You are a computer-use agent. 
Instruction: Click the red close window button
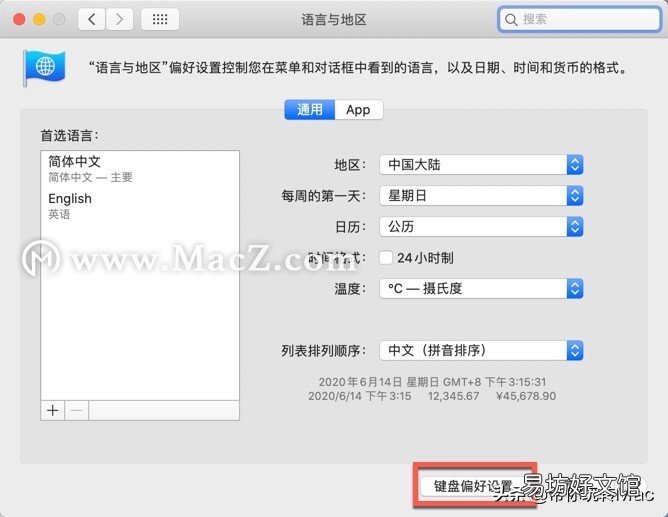pos(19,19)
